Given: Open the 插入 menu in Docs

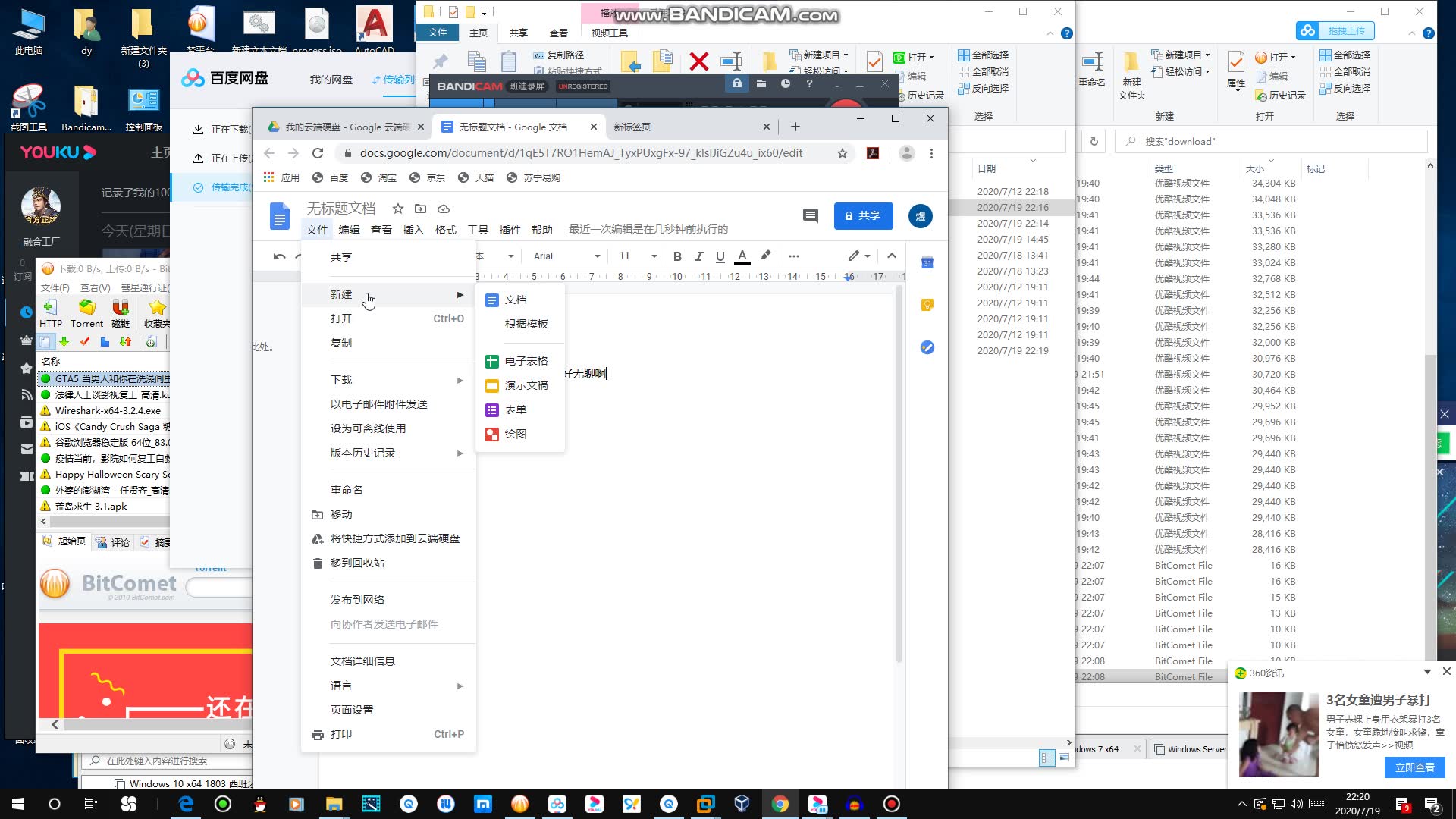Looking at the screenshot, I should (x=413, y=230).
